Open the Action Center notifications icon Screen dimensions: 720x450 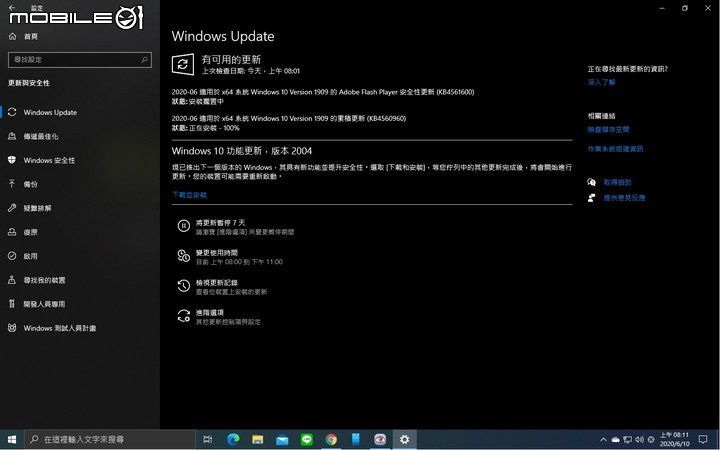703,439
